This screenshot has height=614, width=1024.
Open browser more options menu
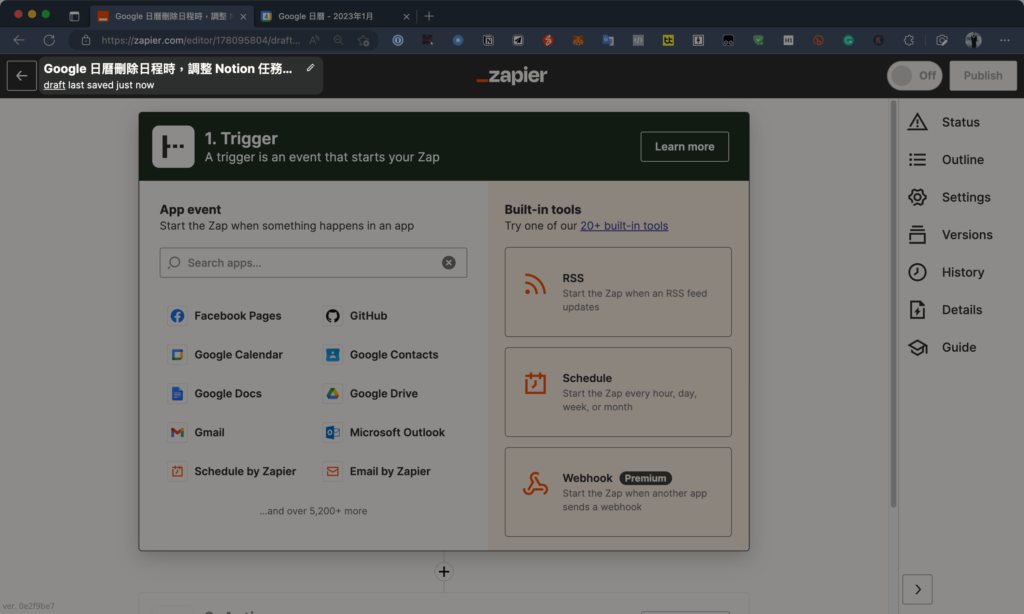(x=1004, y=40)
